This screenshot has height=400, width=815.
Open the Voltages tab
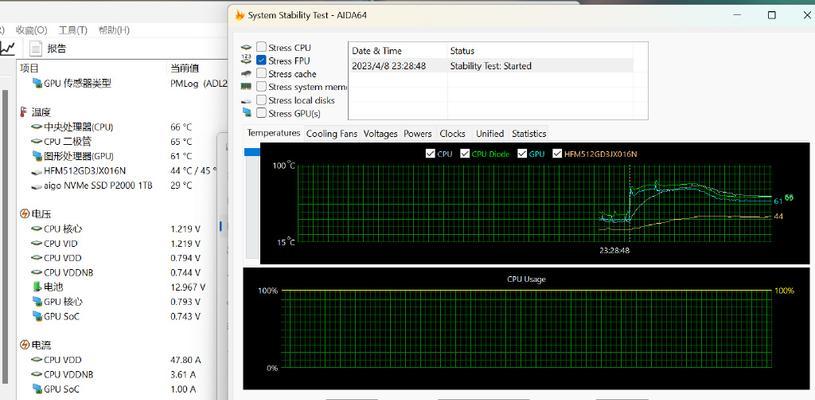tap(380, 134)
